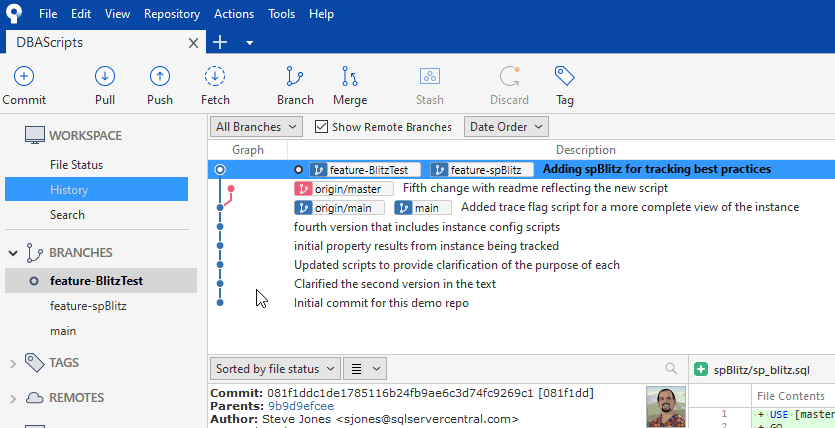Click the Push toolbar icon
This screenshot has height=428, width=835.
coord(160,77)
